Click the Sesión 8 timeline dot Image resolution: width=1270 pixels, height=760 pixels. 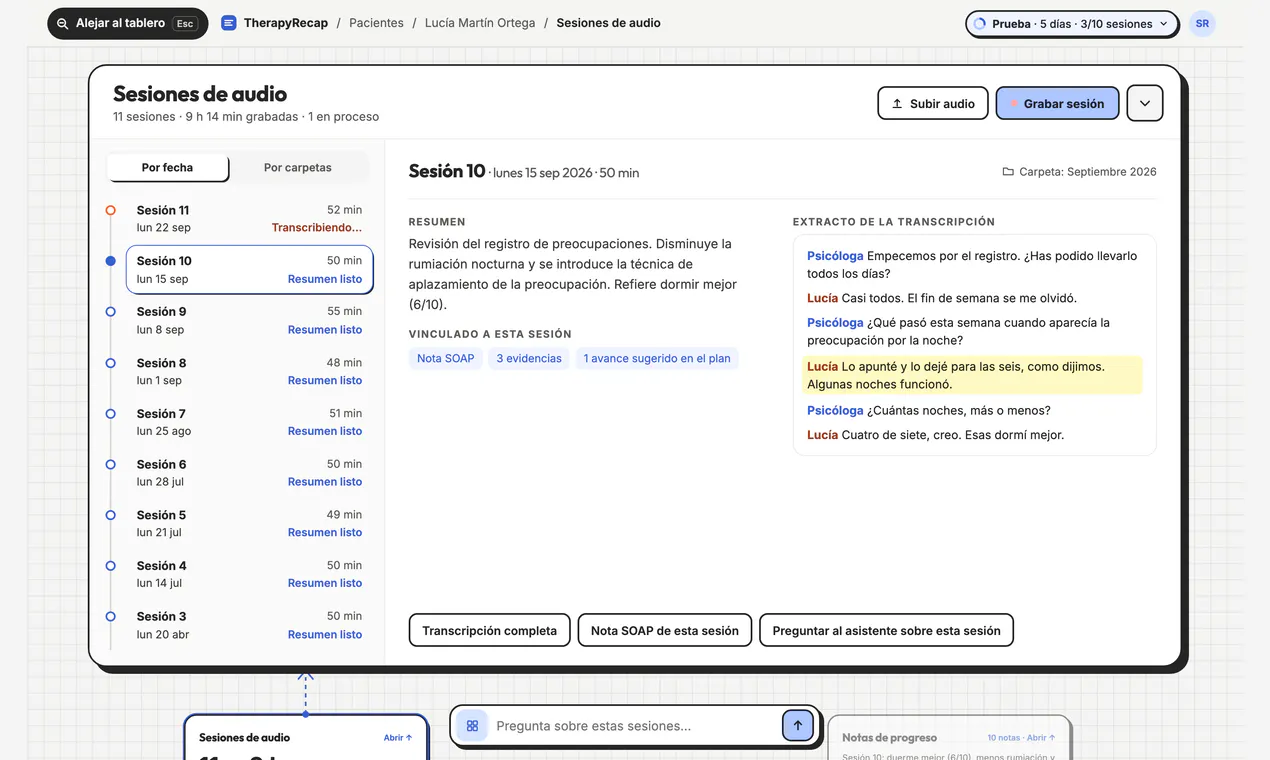[111, 363]
